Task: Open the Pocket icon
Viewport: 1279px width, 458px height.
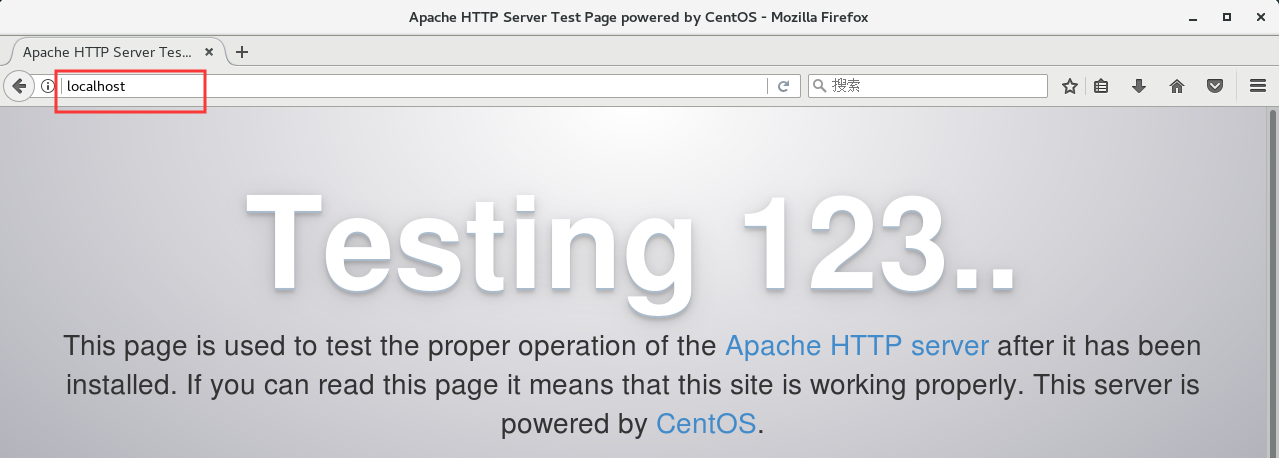Action: pyautogui.click(x=1215, y=86)
